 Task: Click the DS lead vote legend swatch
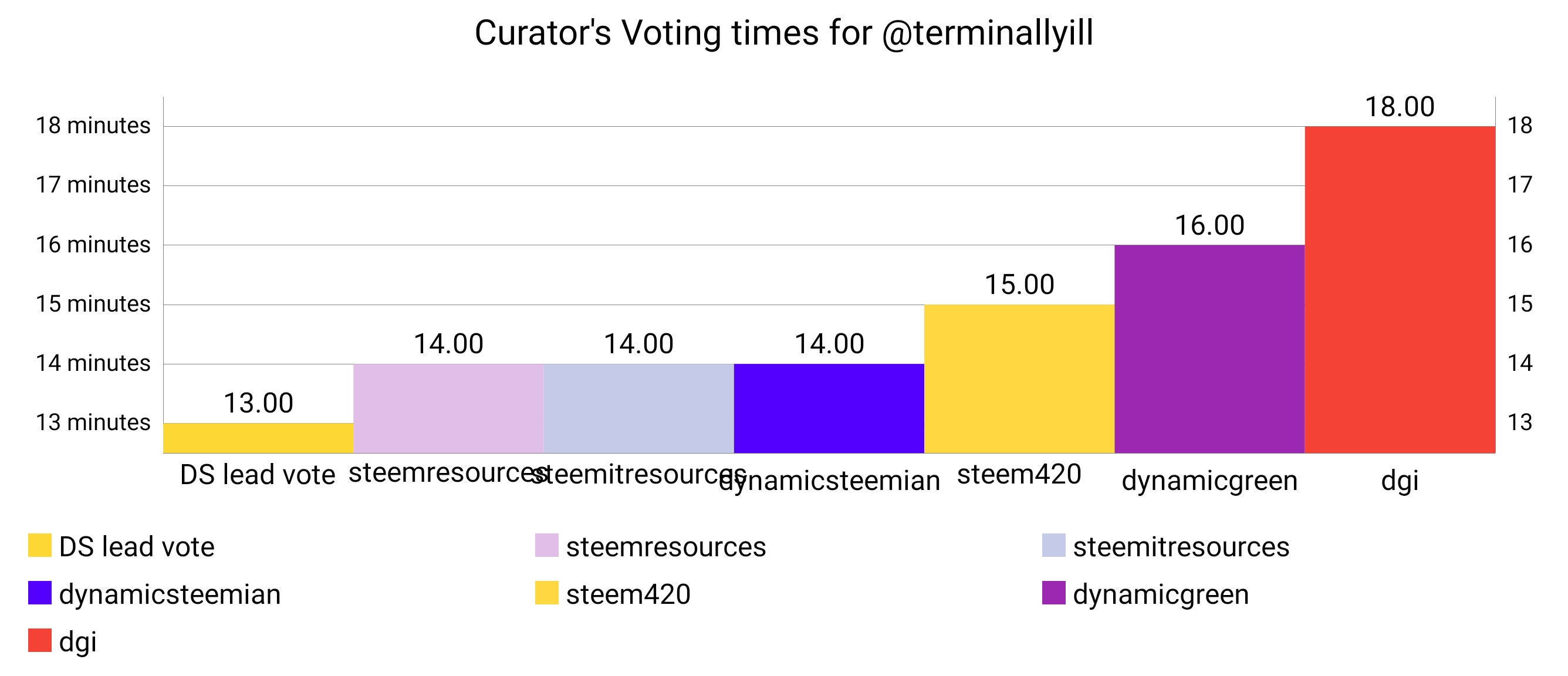(39, 545)
